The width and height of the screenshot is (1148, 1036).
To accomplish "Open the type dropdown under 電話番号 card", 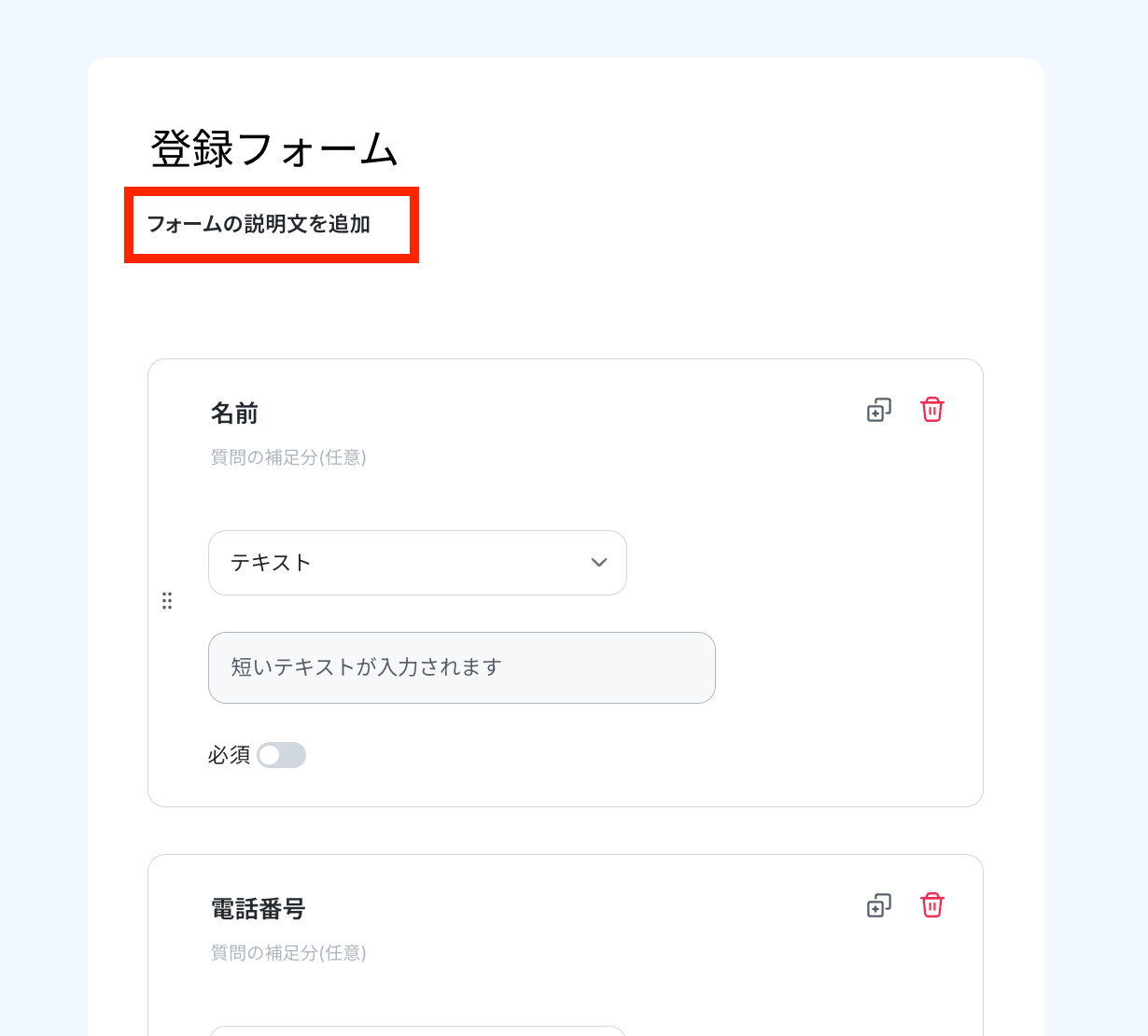I will 417,1030.
